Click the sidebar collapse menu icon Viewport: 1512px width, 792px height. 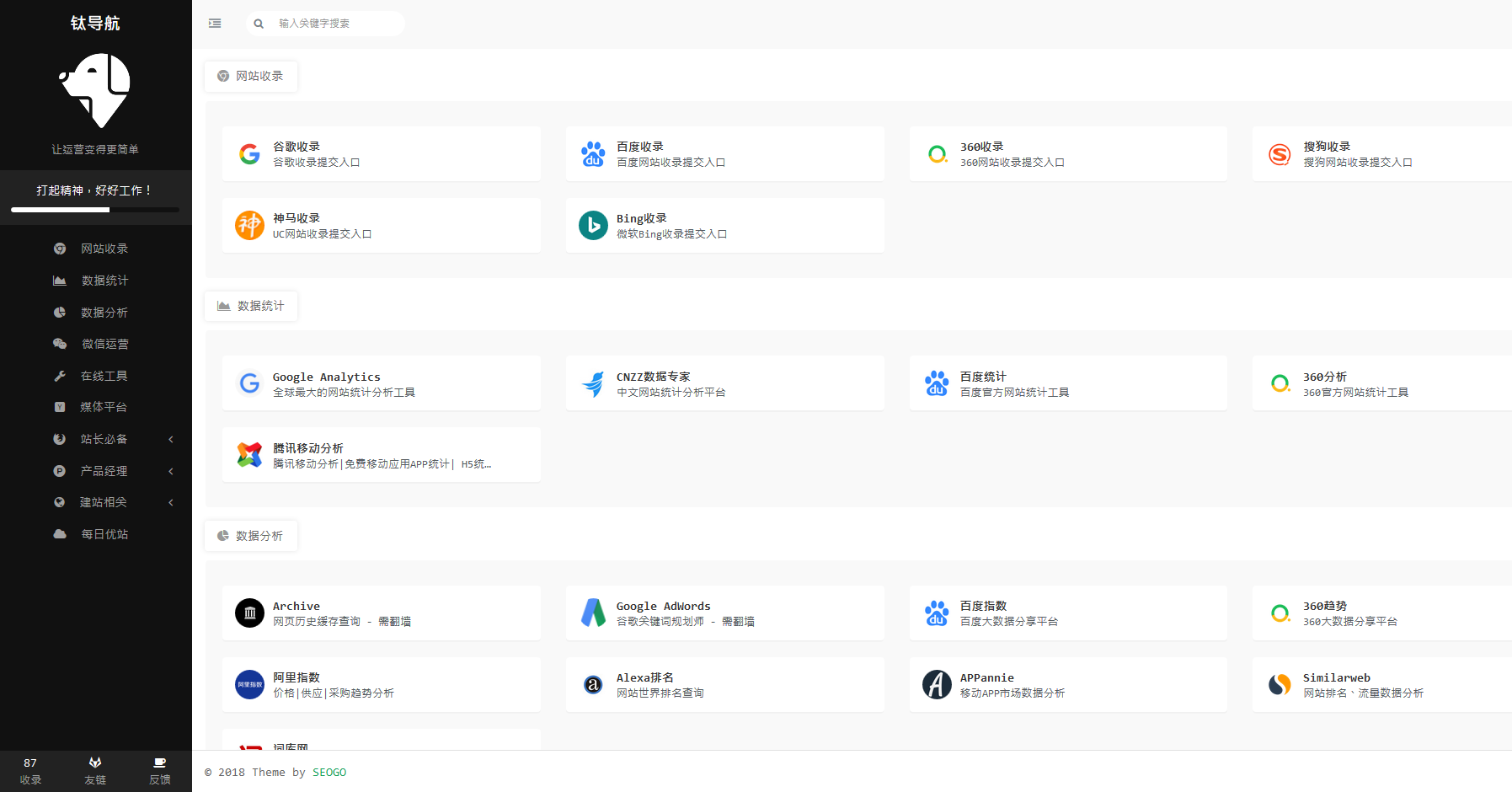coord(215,24)
